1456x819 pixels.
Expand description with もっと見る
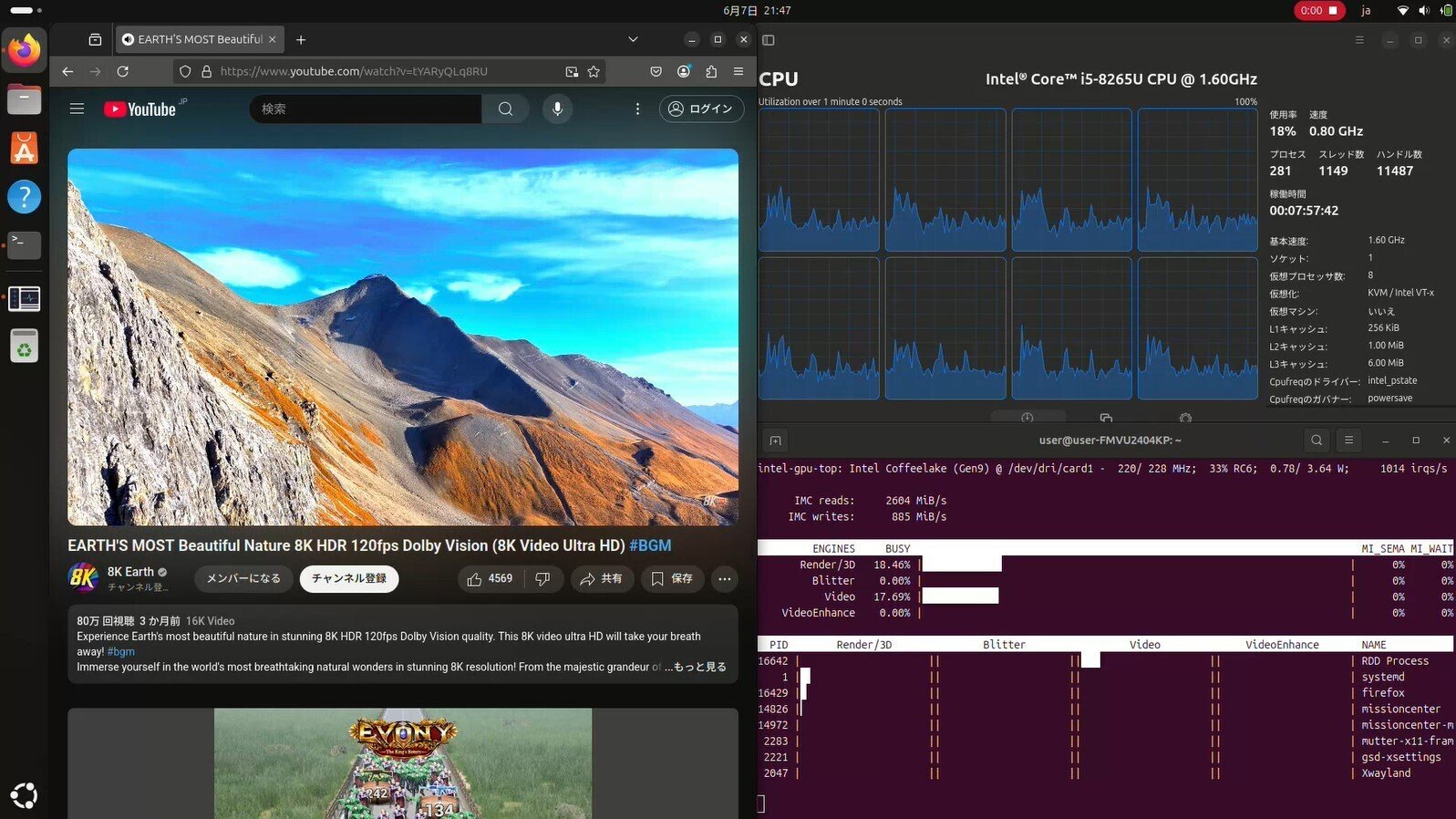click(x=699, y=667)
